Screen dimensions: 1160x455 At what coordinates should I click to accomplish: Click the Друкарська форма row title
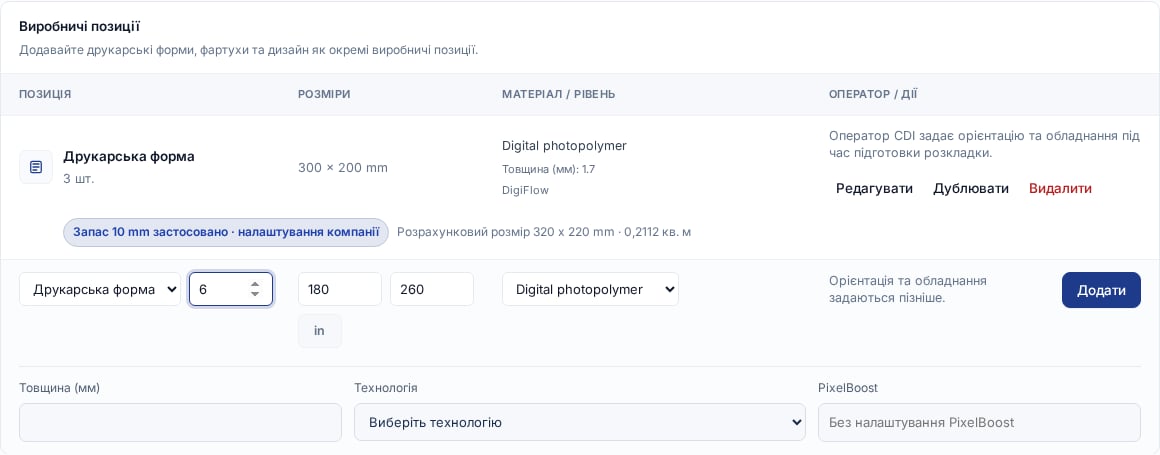pos(129,157)
